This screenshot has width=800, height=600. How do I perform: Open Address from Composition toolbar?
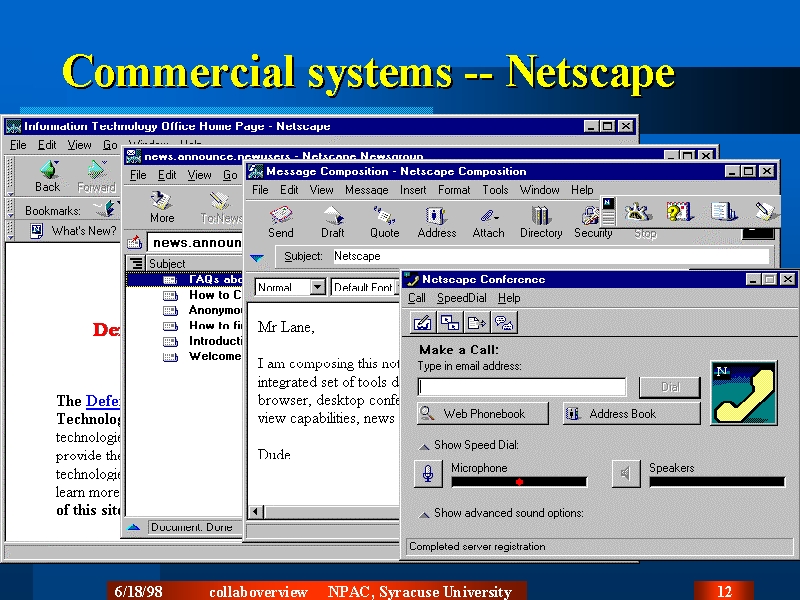(x=437, y=222)
